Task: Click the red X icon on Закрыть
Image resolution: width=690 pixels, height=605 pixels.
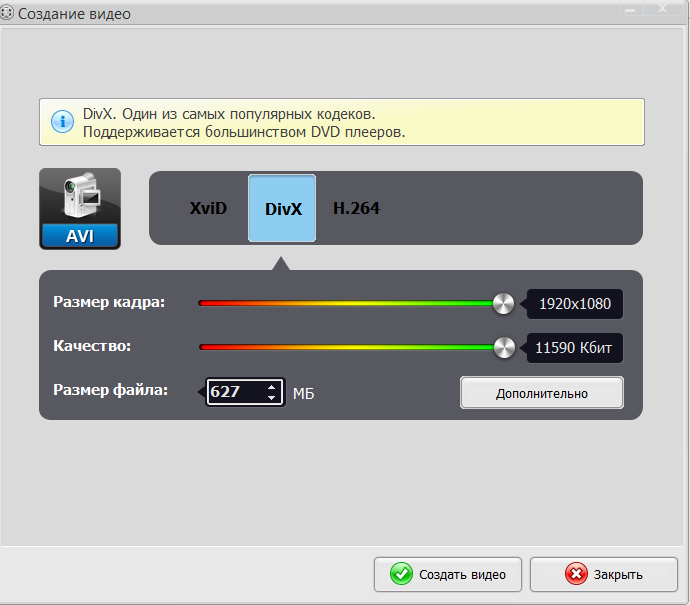Action: pyautogui.click(x=576, y=574)
